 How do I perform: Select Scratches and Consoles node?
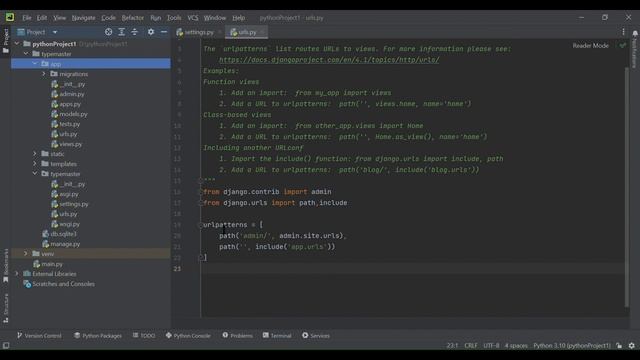63,284
